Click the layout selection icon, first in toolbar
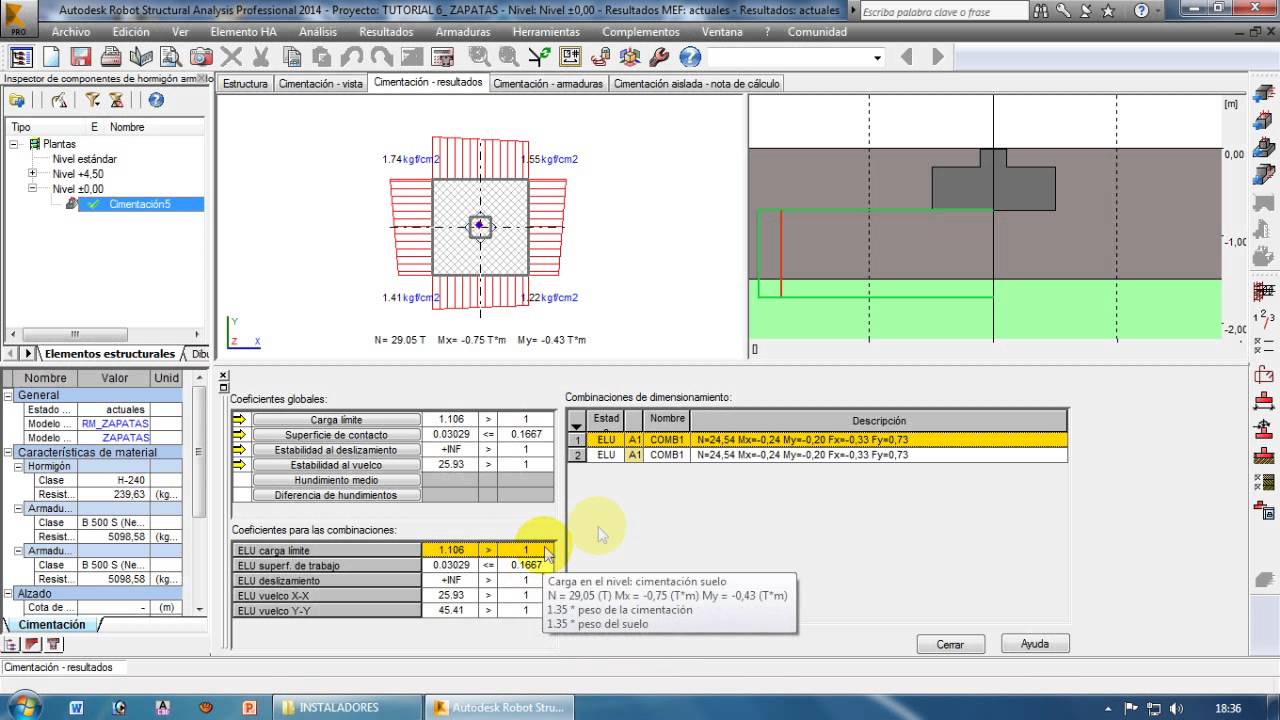 (x=22, y=57)
